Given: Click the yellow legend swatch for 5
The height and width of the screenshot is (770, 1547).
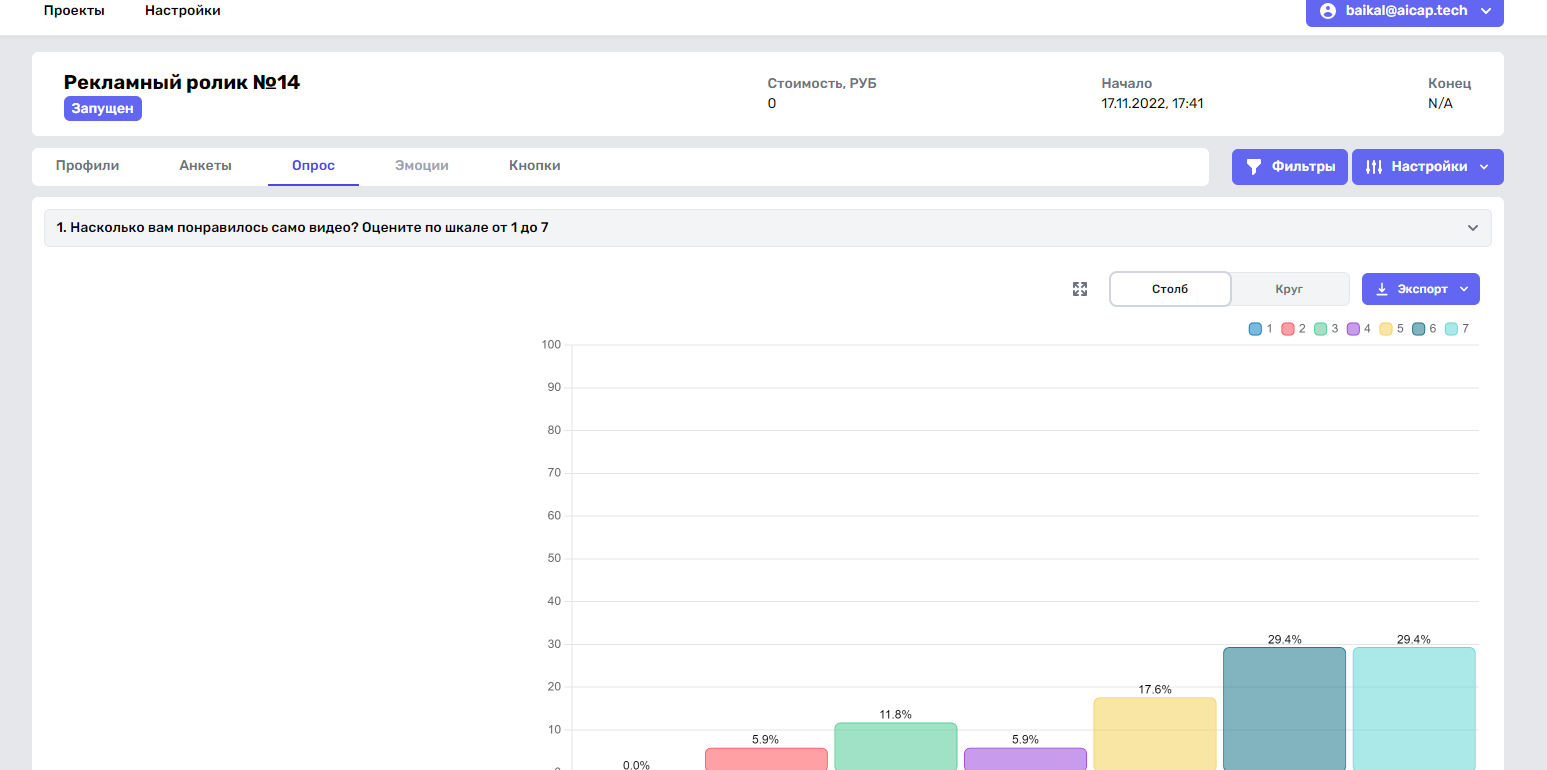Looking at the screenshot, I should pyautogui.click(x=1386, y=329).
